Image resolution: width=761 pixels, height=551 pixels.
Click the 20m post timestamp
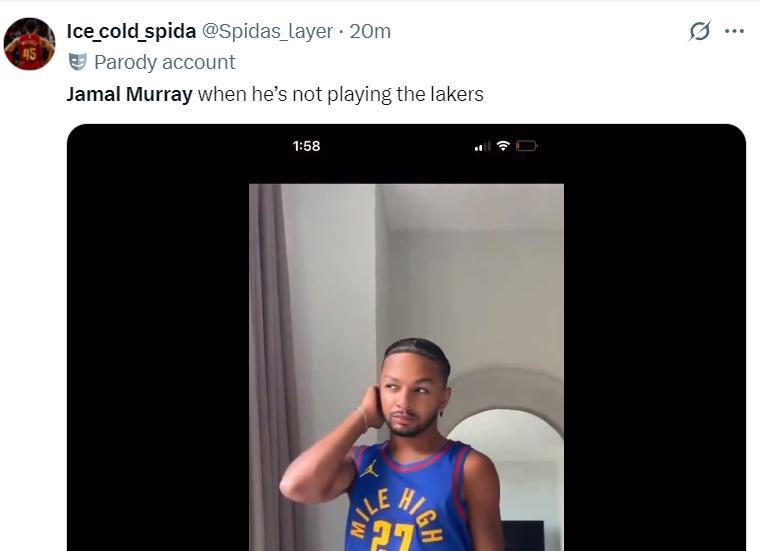click(370, 31)
